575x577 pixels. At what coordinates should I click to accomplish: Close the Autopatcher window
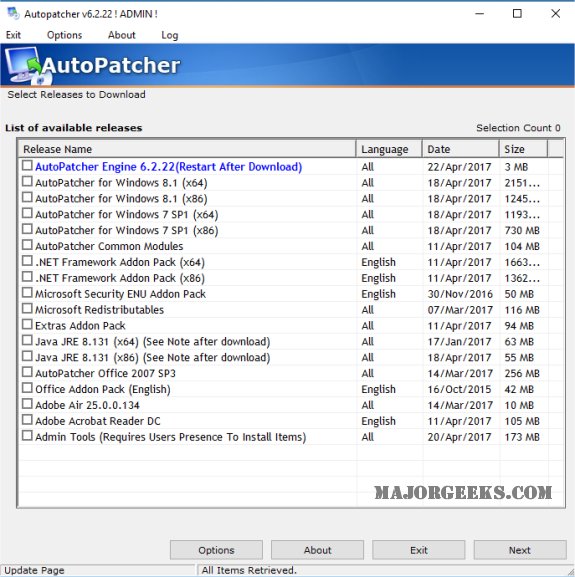click(x=556, y=14)
